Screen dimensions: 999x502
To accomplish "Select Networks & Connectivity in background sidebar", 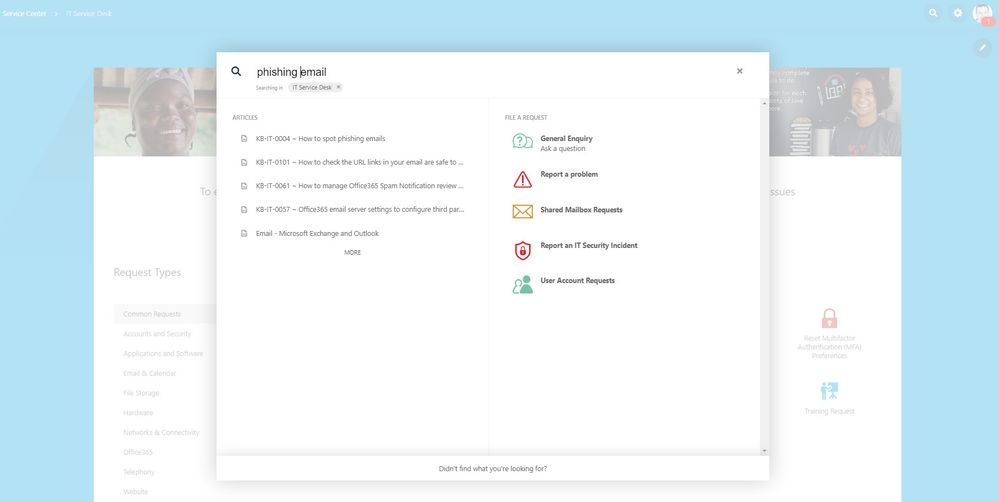I will [161, 433].
